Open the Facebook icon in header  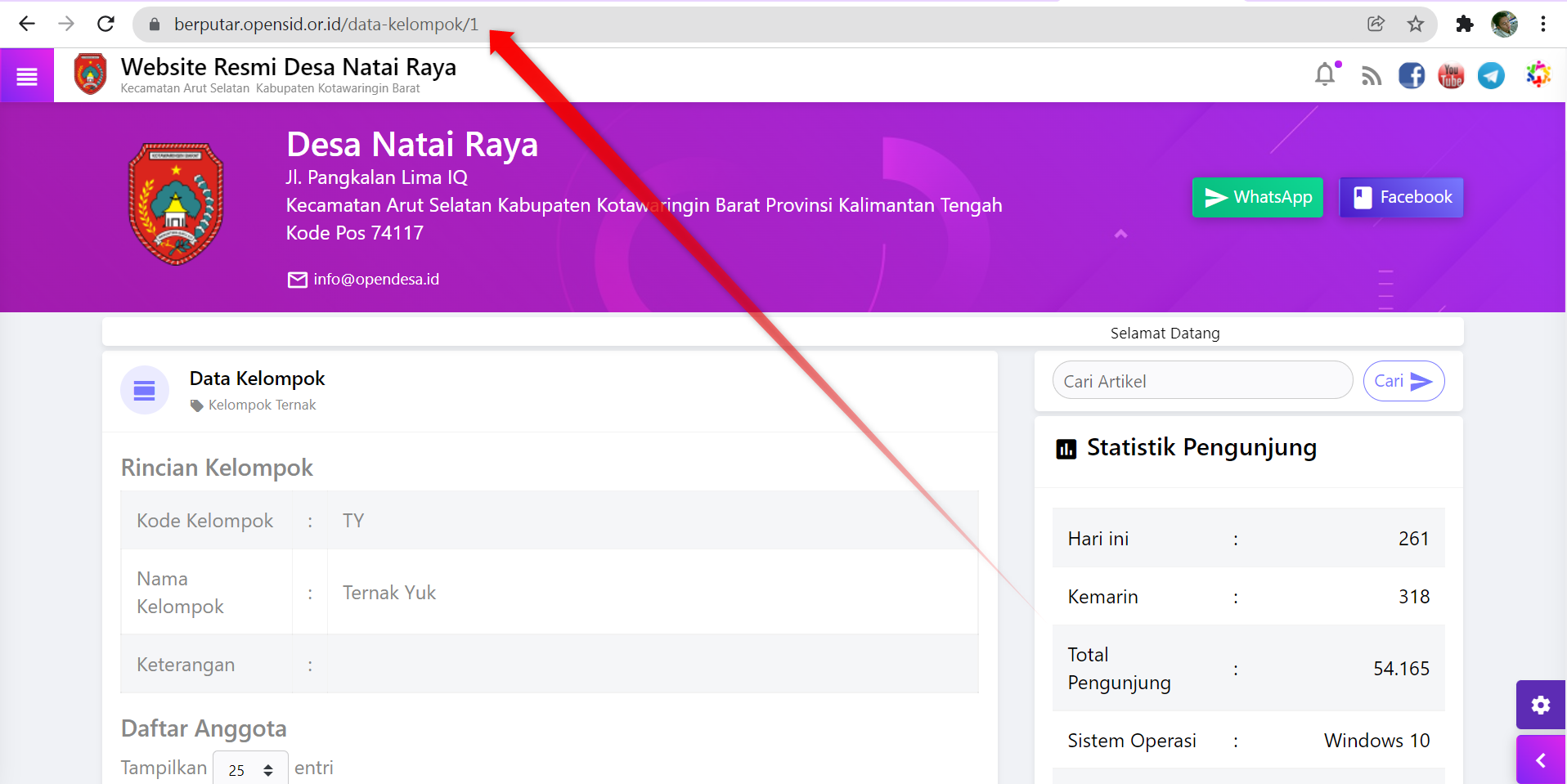(x=1411, y=76)
